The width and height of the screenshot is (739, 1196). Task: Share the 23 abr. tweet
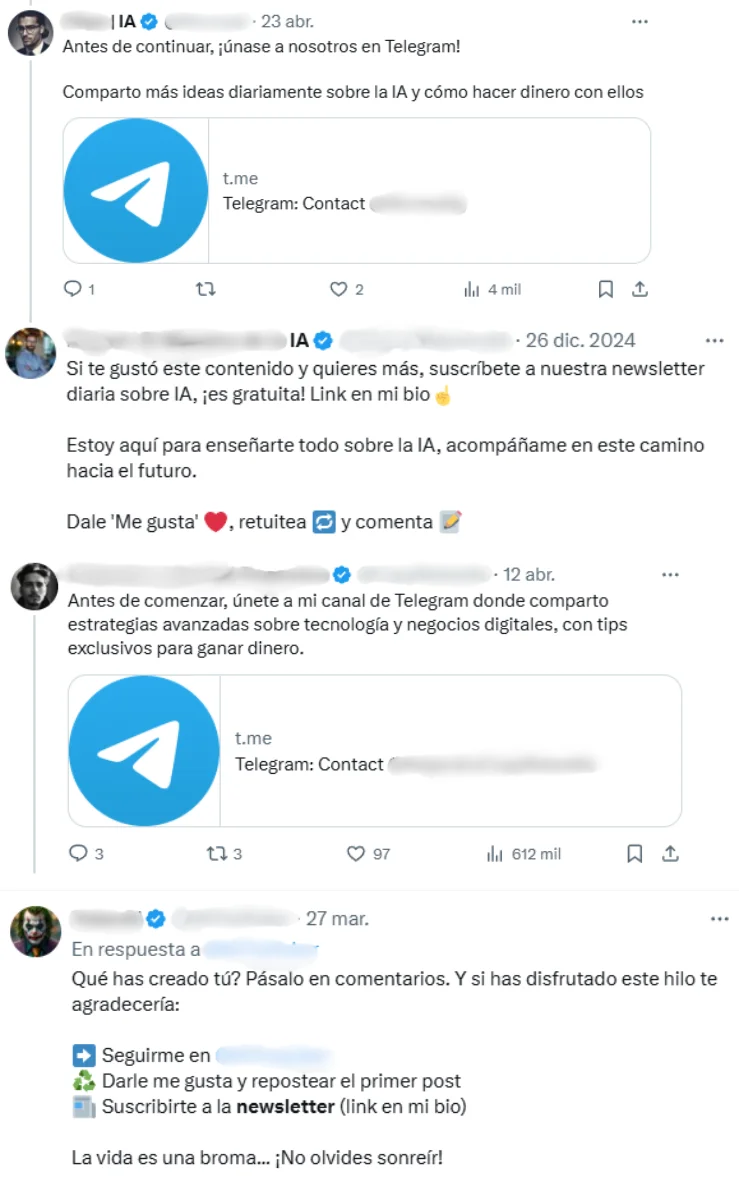click(x=640, y=289)
